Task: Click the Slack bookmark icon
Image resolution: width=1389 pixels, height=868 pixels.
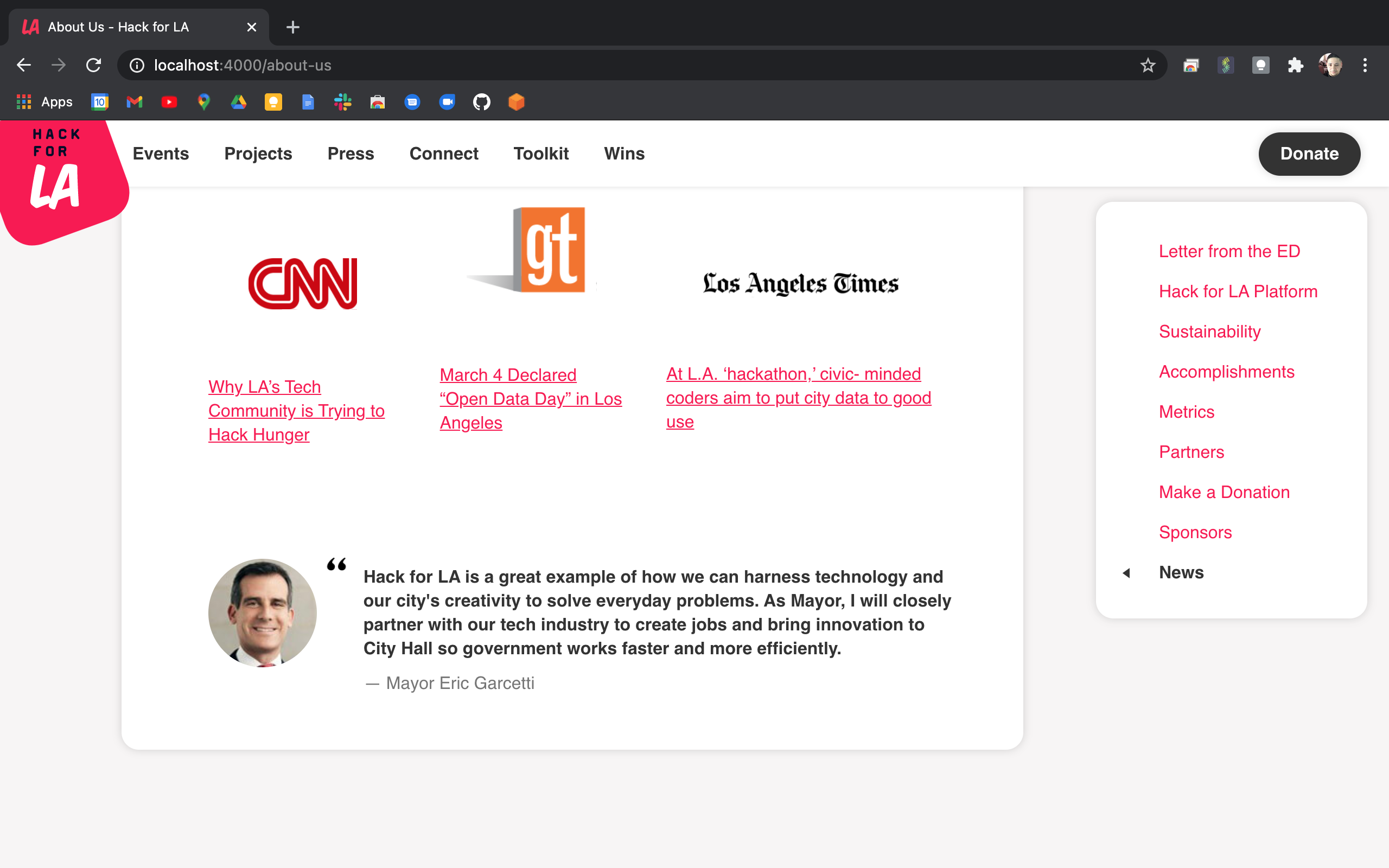Action: [343, 102]
